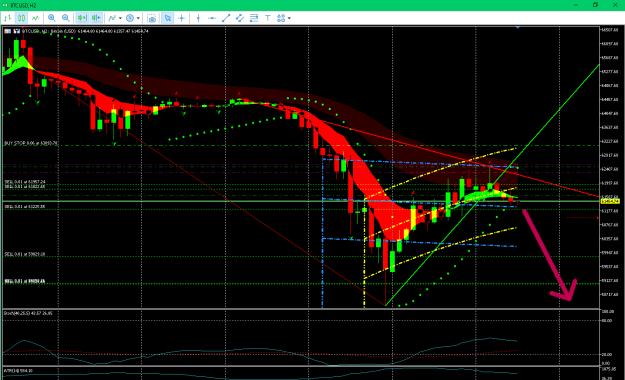Viewport: 625px width, 380px height.
Task: Click the current price tag on axis
Action: (610, 201)
